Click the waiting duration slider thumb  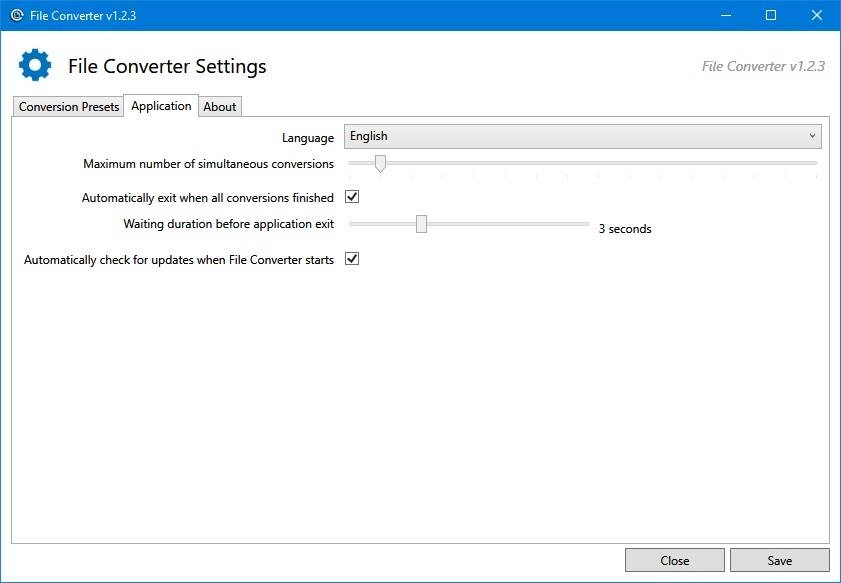[422, 224]
